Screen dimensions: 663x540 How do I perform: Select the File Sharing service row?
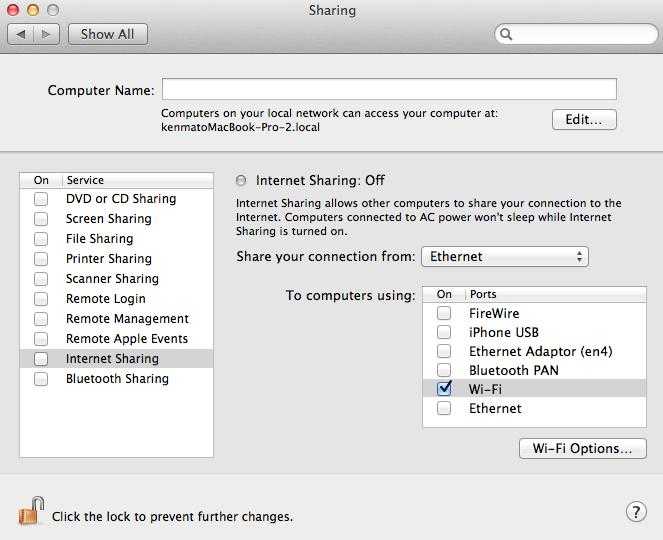click(116, 238)
